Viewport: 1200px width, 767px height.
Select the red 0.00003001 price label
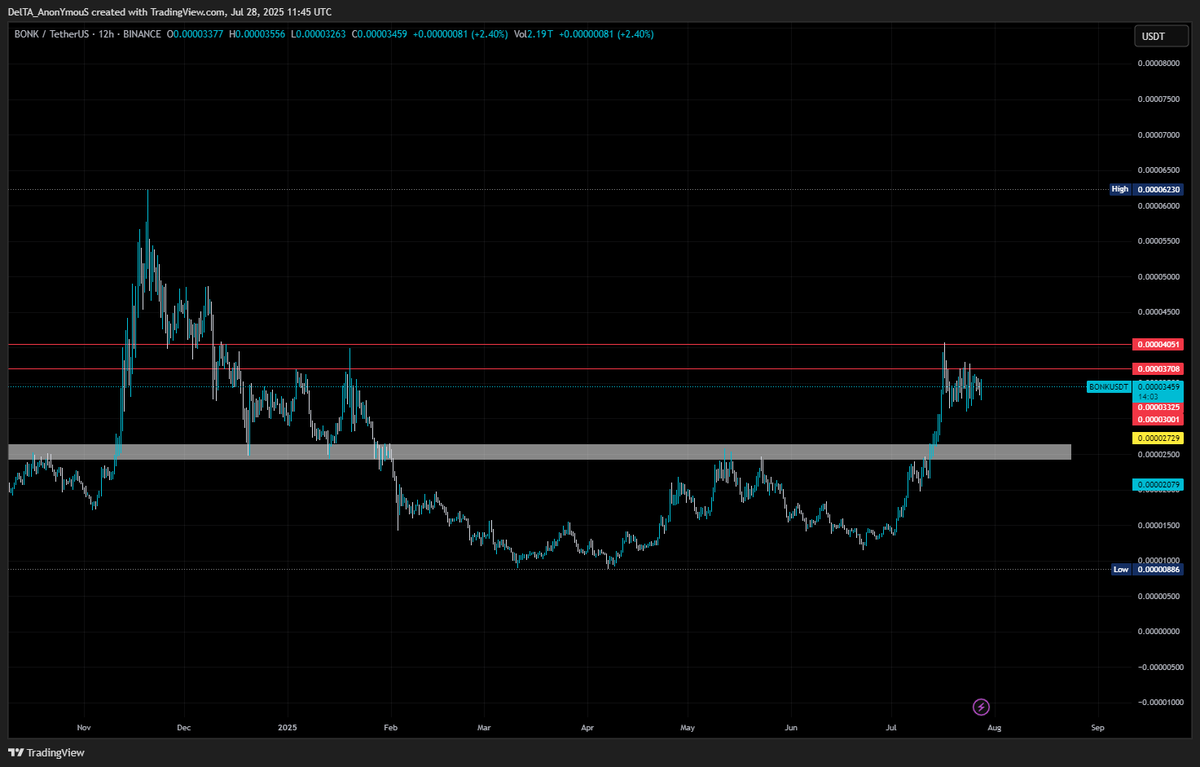1160,419
